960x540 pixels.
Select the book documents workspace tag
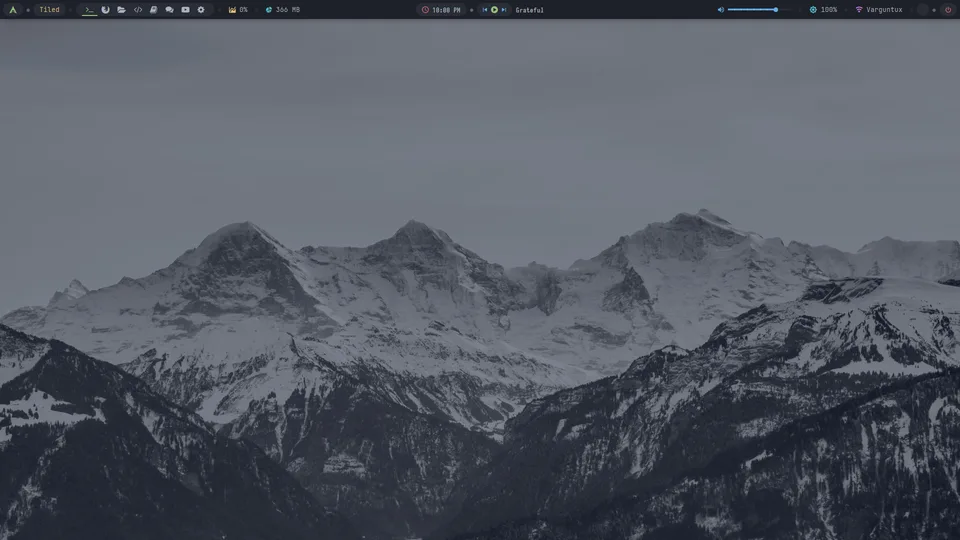pos(154,10)
